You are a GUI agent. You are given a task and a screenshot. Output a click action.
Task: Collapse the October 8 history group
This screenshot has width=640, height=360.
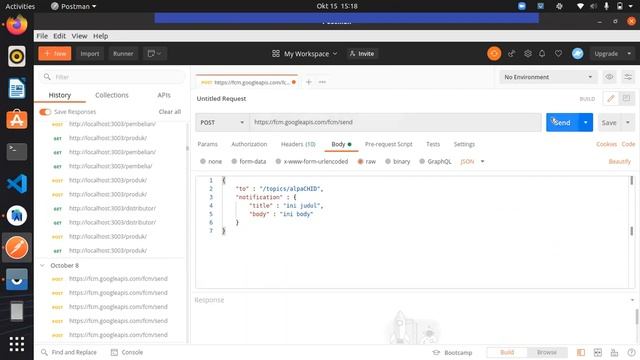(42, 265)
